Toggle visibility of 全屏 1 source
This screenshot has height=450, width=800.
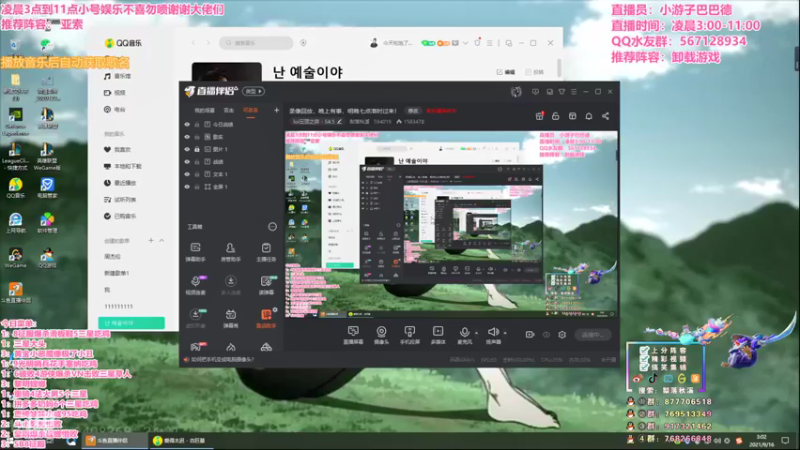187,187
